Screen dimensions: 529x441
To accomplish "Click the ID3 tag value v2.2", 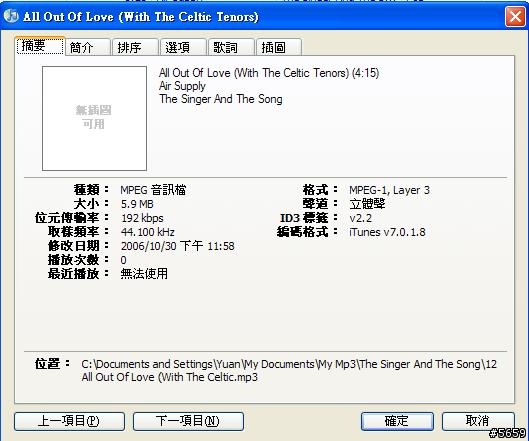I will (361, 218).
